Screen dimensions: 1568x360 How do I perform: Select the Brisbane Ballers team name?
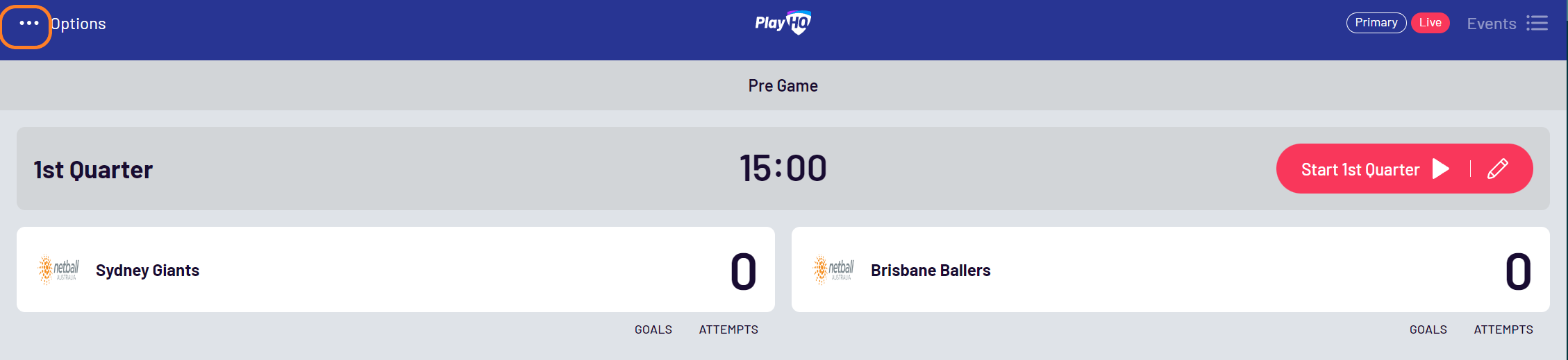931,271
